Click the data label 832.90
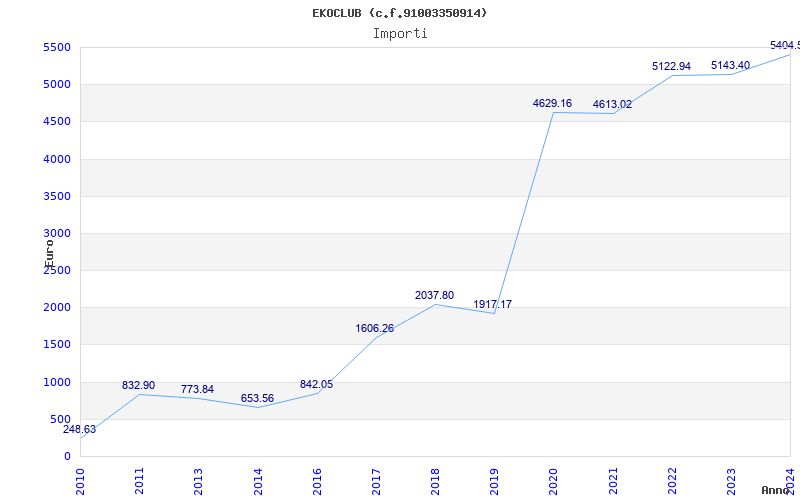This screenshot has height=500, width=800. pyautogui.click(x=138, y=386)
